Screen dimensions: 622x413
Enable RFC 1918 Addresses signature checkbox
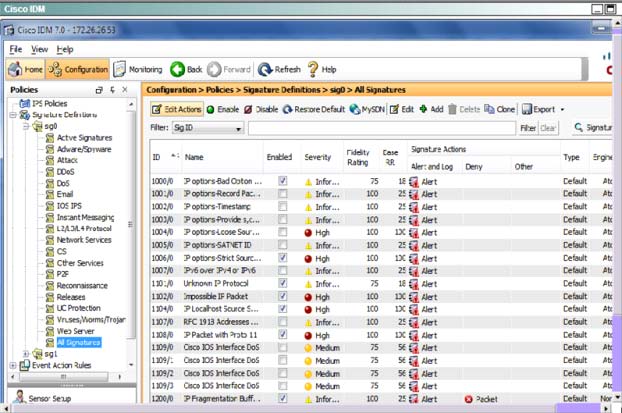(282, 322)
